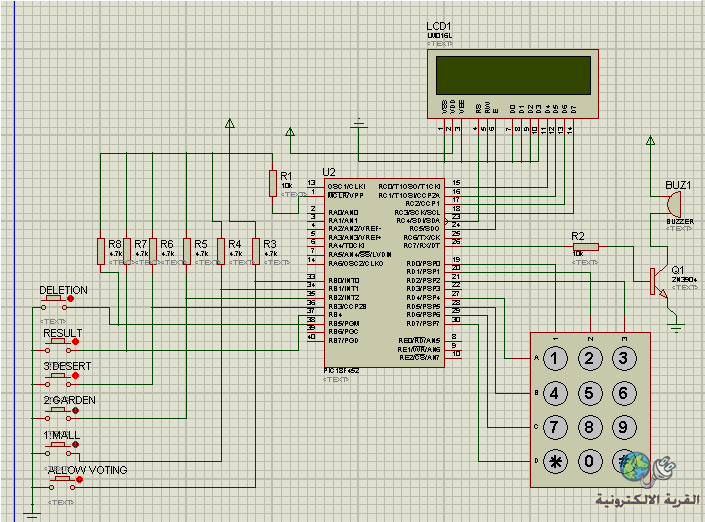Viewport: 705px width, 522px height.
Task: Select pull-up resistor R3
Action: [x=256, y=252]
